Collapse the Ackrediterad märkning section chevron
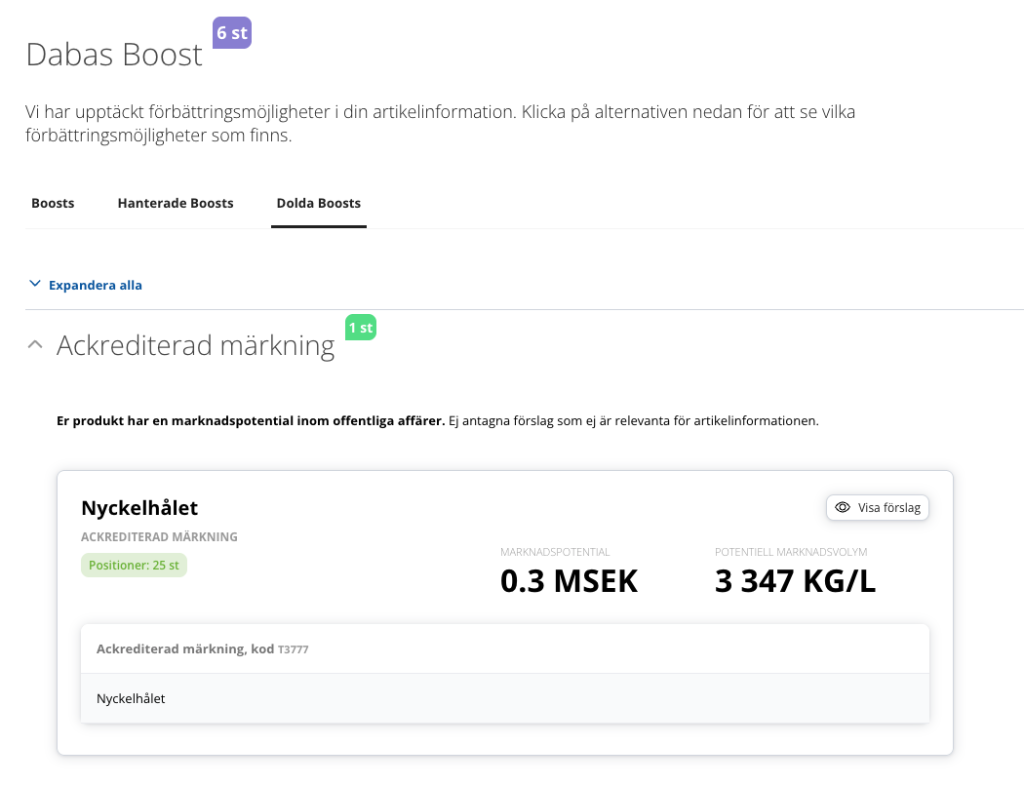Viewport: 1024px width, 785px height. 35,345
